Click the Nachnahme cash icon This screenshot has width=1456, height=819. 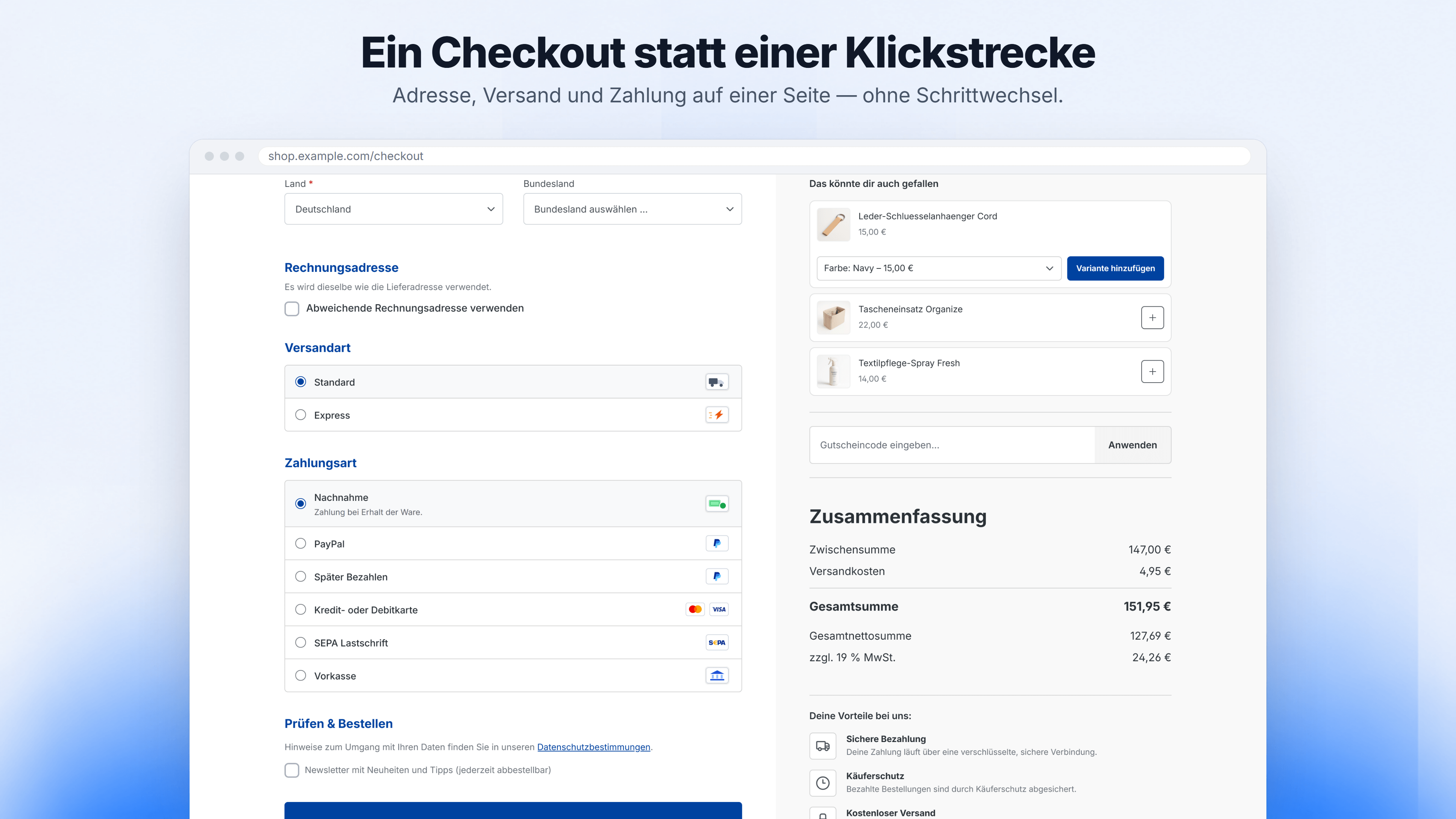717,504
